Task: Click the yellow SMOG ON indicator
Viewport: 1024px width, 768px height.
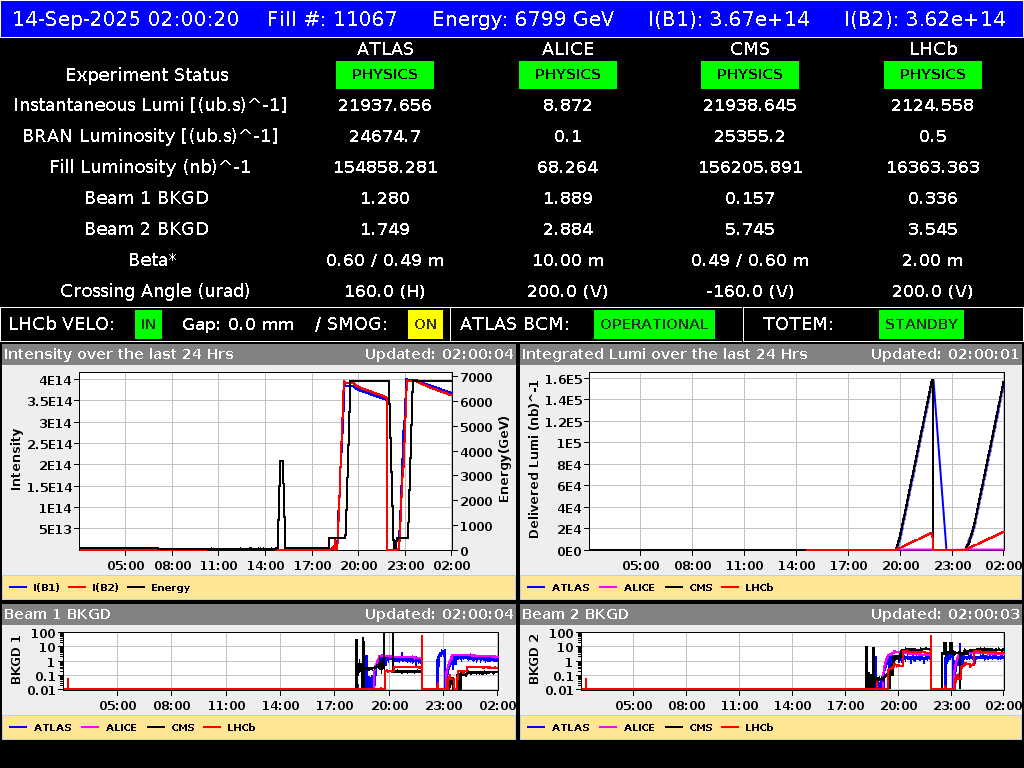Action: [425, 325]
